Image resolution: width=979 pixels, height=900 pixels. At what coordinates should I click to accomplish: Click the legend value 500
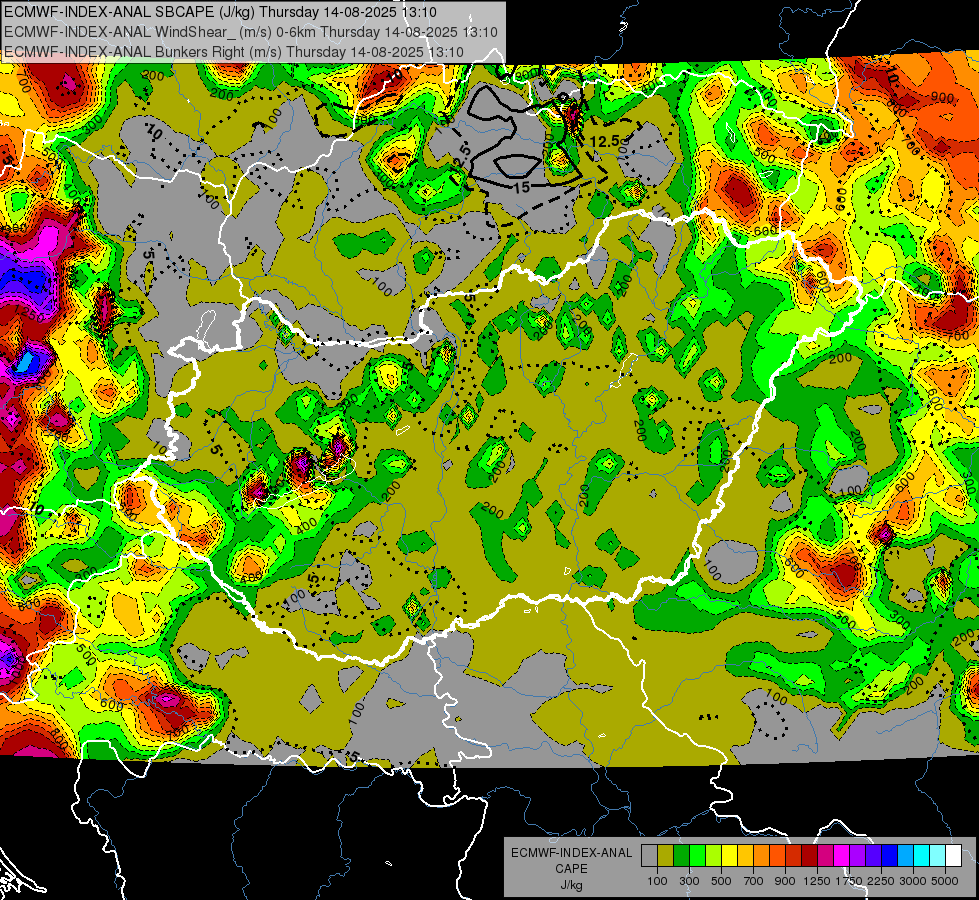[x=721, y=881]
